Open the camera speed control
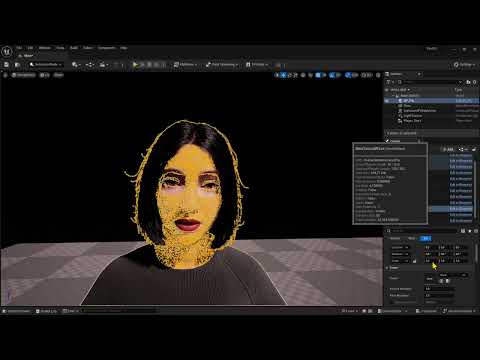Screen dimensions: 480x360 click(x=367, y=75)
